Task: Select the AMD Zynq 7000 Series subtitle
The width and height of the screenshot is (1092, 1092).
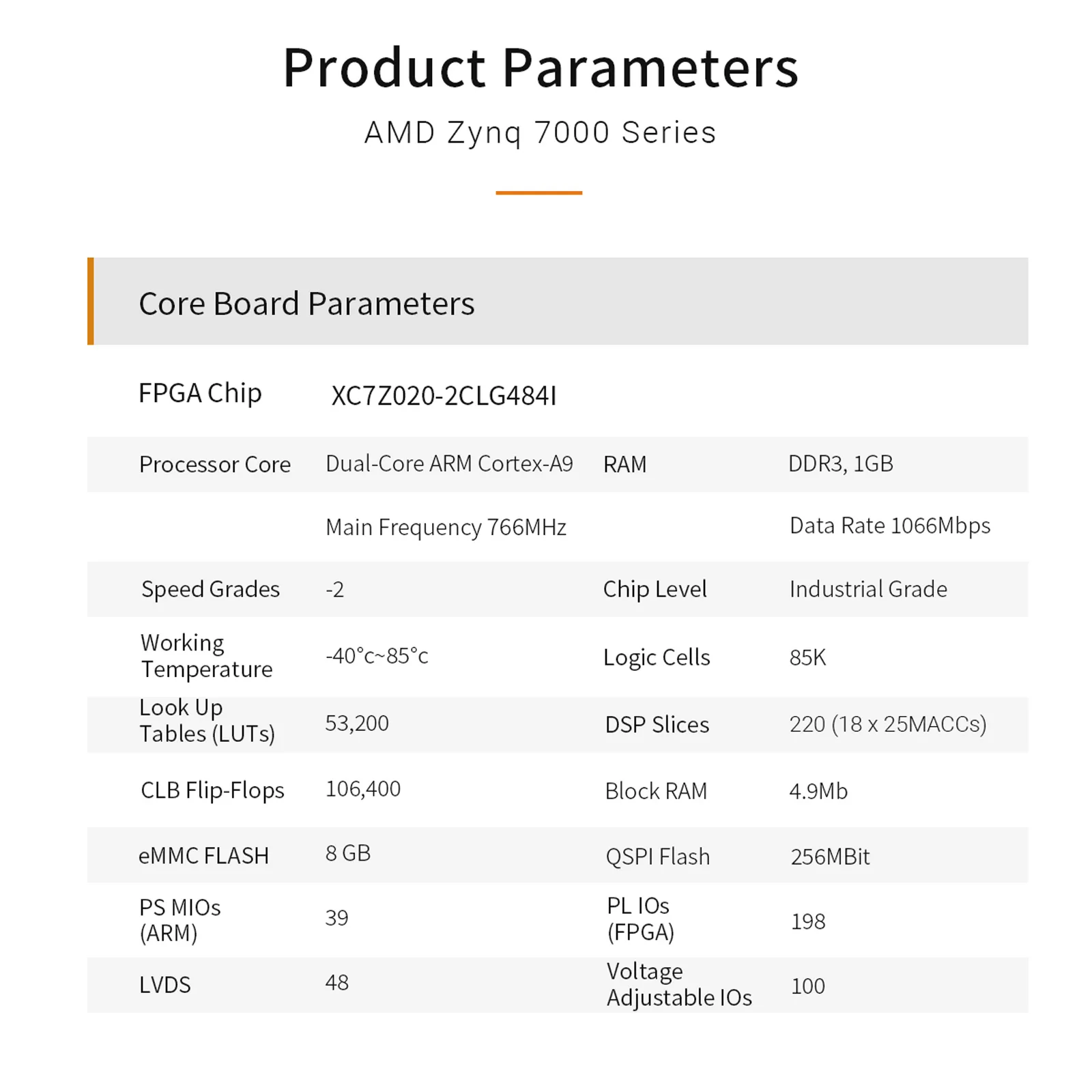Action: pos(540,132)
